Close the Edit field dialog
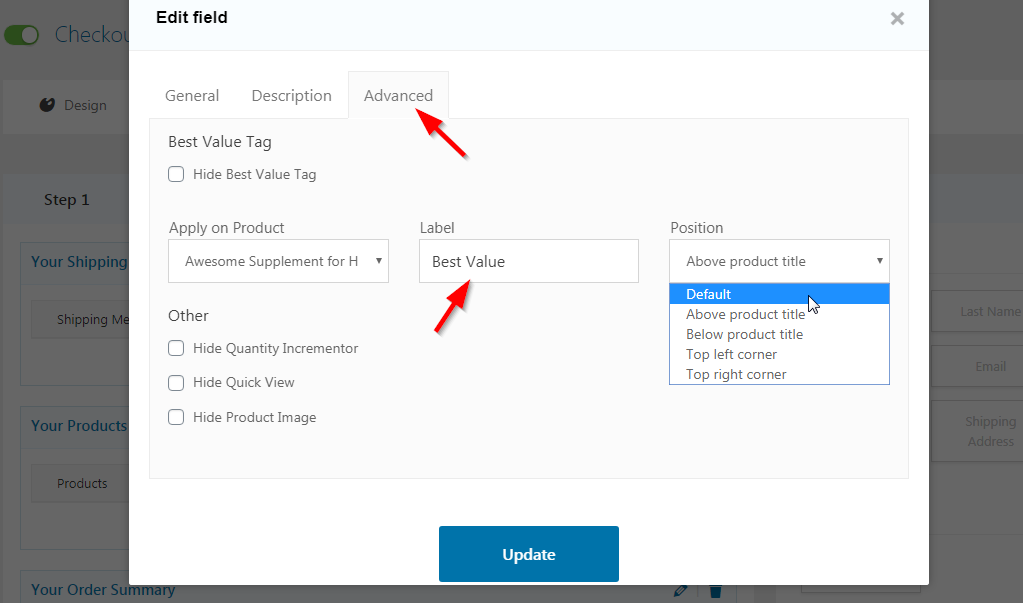The width and height of the screenshot is (1023, 603). (897, 18)
